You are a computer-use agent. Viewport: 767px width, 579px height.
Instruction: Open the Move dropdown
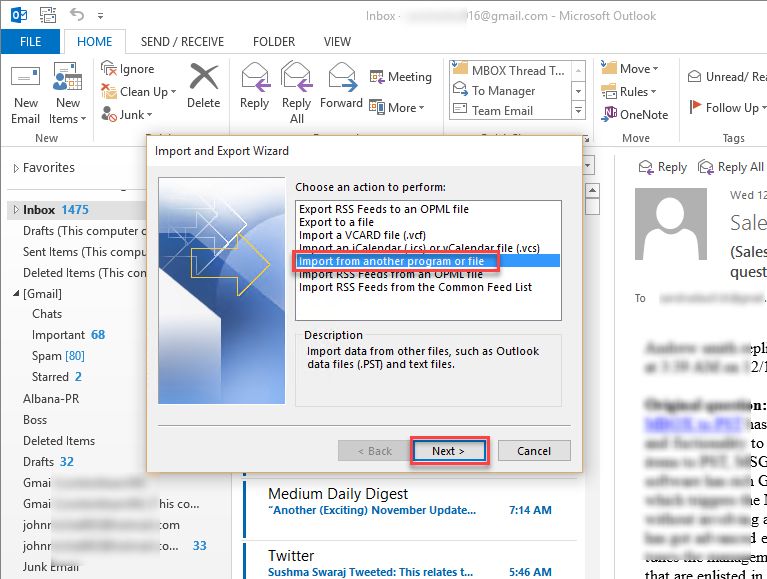point(630,68)
